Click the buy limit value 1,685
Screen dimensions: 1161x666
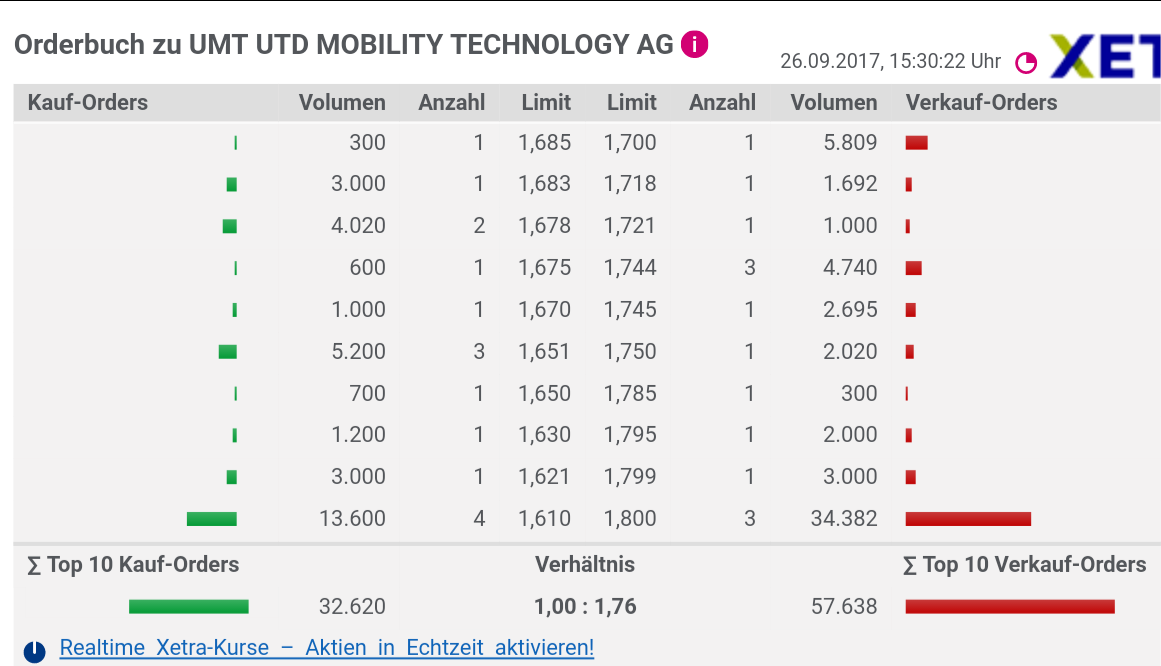point(546,142)
